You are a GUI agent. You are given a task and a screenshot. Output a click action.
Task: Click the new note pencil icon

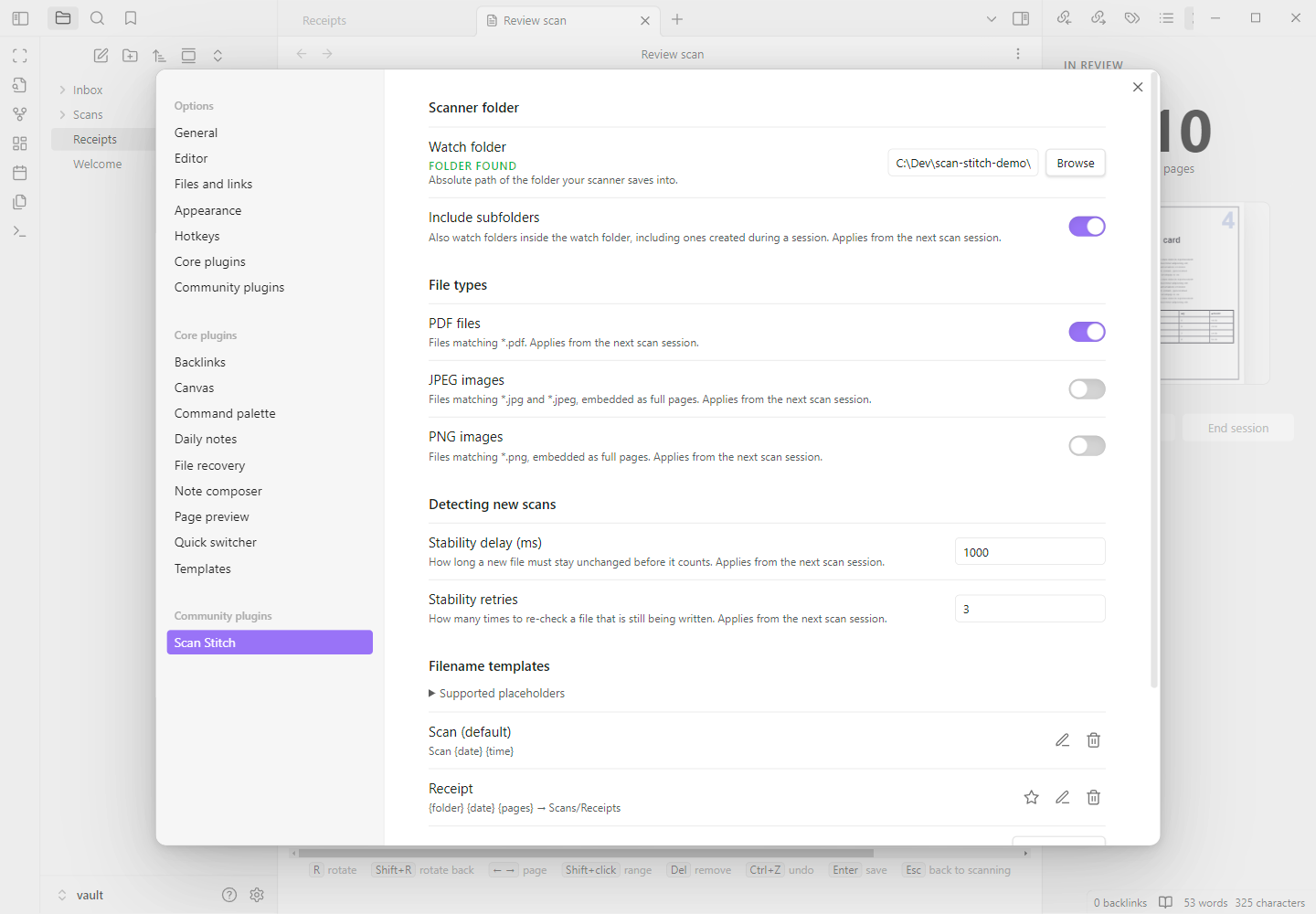101,56
